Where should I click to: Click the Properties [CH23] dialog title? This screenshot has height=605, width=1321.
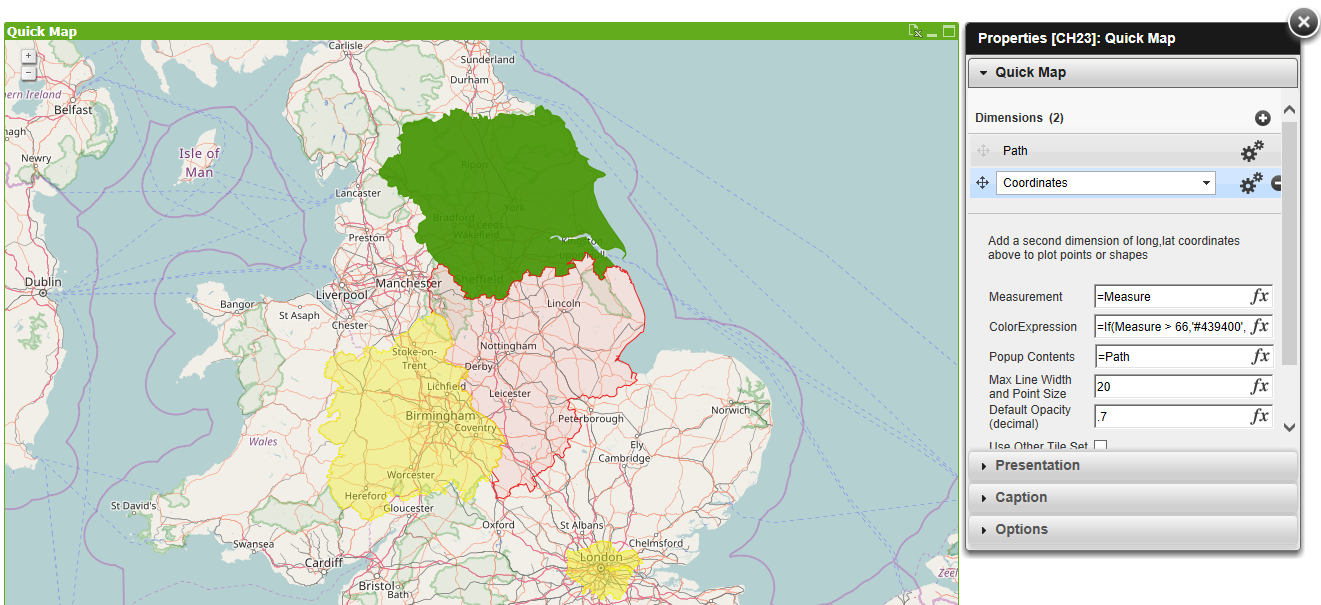1076,38
